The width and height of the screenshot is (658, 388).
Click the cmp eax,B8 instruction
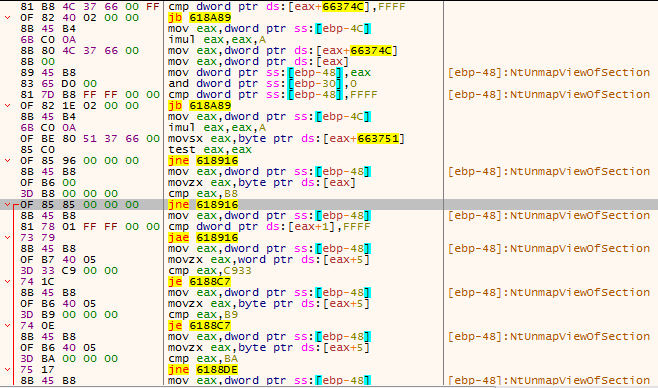click(203, 194)
